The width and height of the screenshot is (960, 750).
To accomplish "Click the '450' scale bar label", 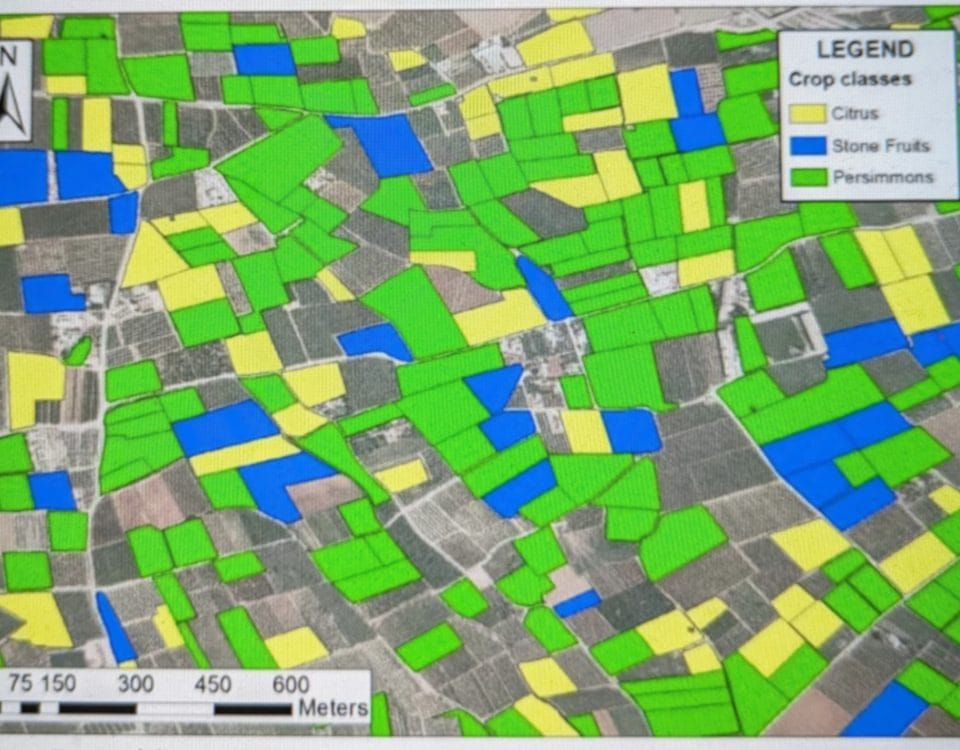I will coord(212,684).
